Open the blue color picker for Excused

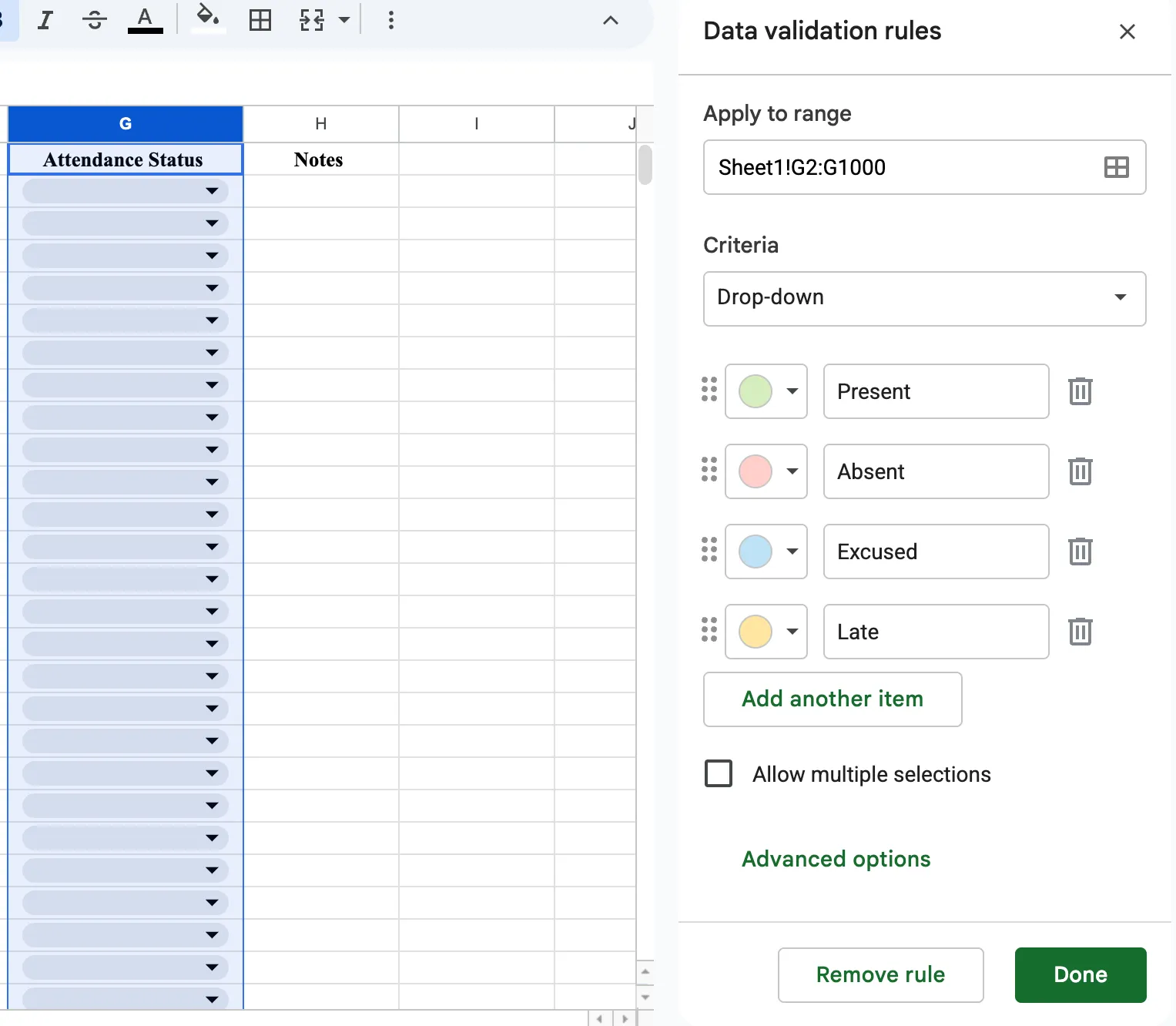pyautogui.click(x=766, y=552)
